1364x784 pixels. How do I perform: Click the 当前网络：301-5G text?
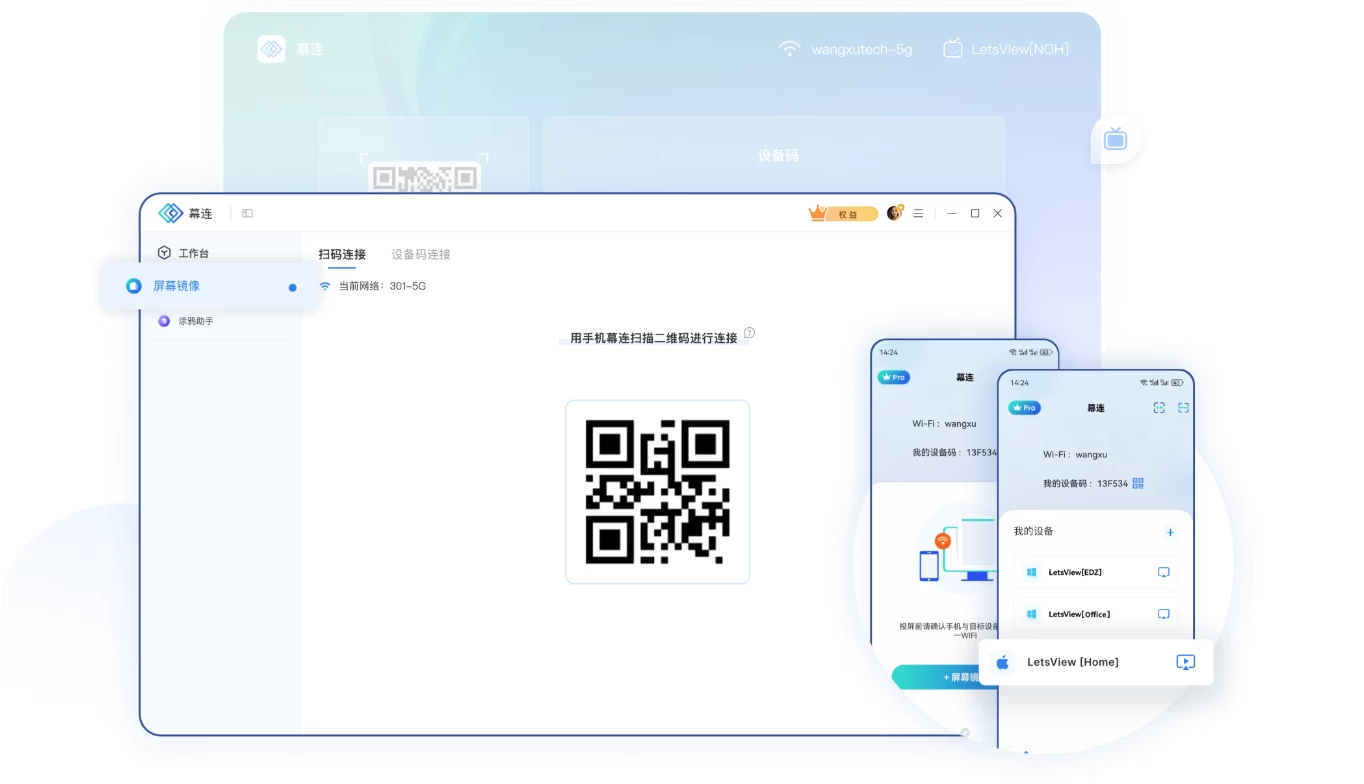(x=382, y=286)
